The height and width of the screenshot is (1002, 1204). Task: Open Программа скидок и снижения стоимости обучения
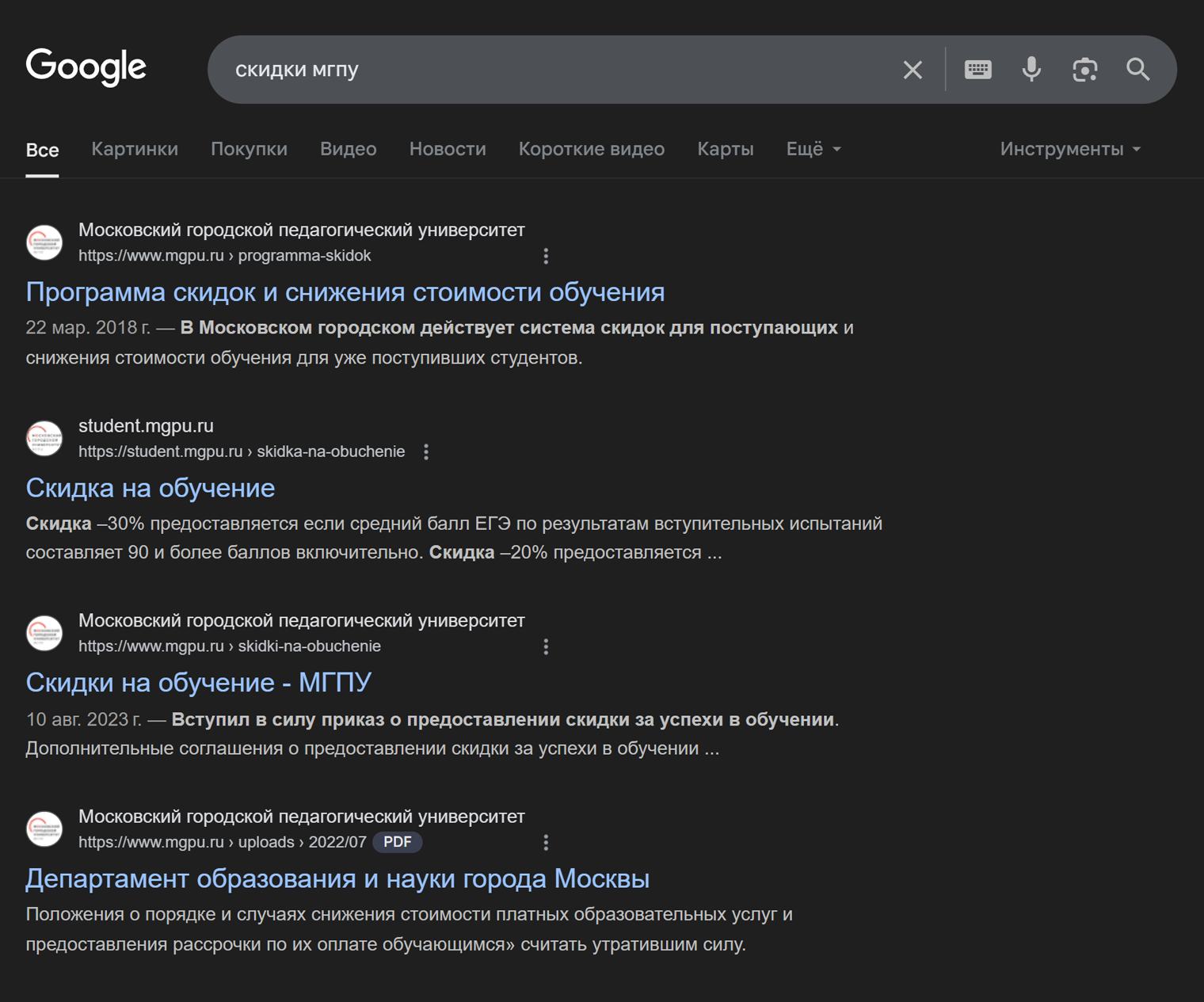(345, 292)
